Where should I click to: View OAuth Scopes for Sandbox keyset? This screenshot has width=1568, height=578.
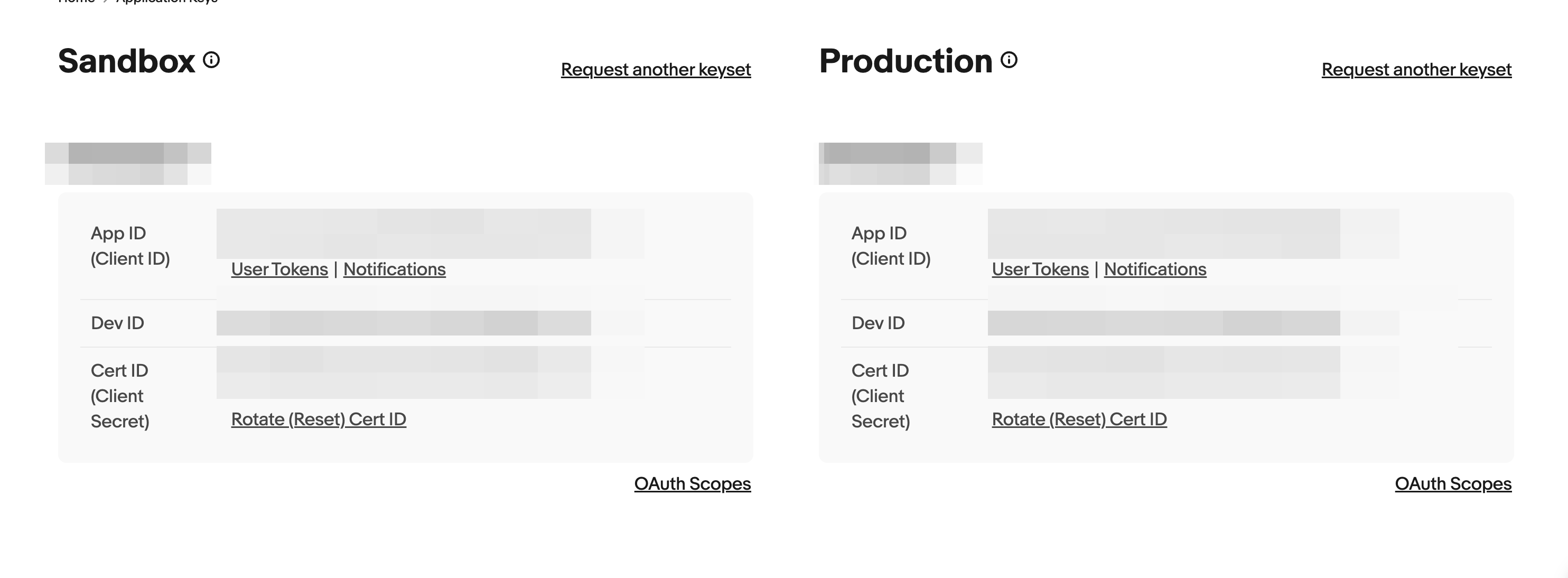(x=692, y=484)
